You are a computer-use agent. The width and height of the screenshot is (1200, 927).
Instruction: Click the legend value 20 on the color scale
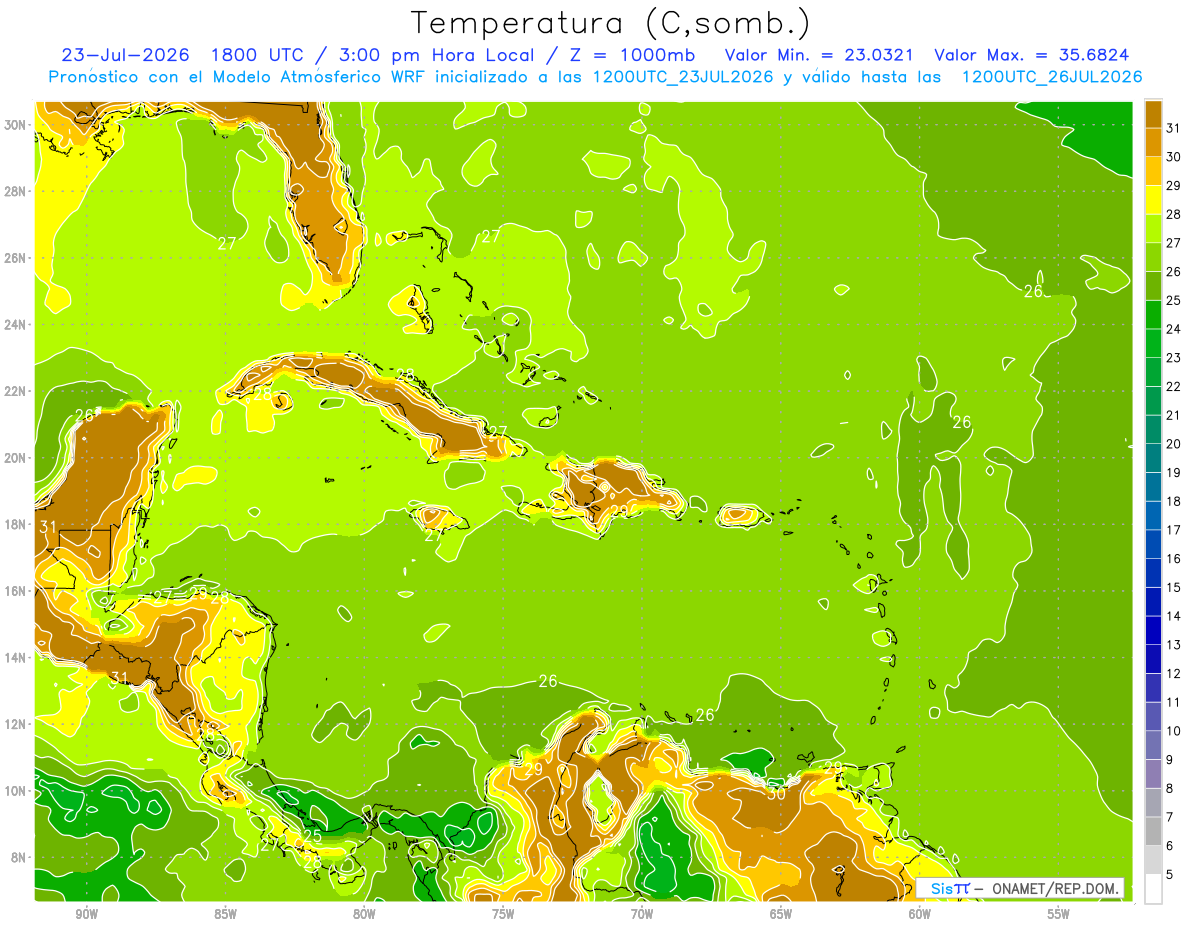[x=1173, y=443]
